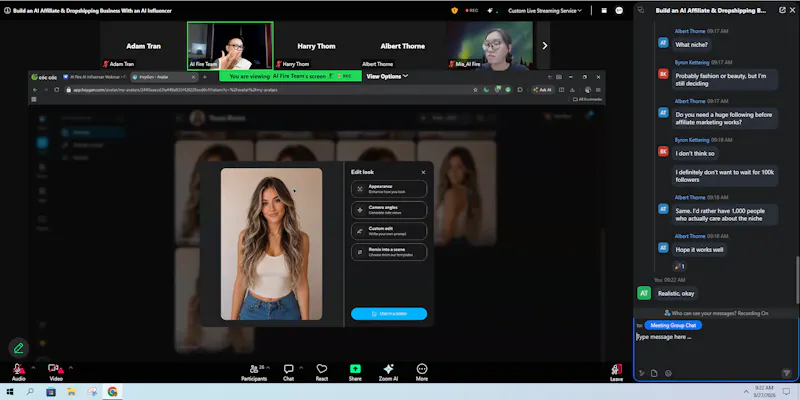The width and height of the screenshot is (800, 400).
Task: Open the Participants panel
Action: tap(254, 372)
